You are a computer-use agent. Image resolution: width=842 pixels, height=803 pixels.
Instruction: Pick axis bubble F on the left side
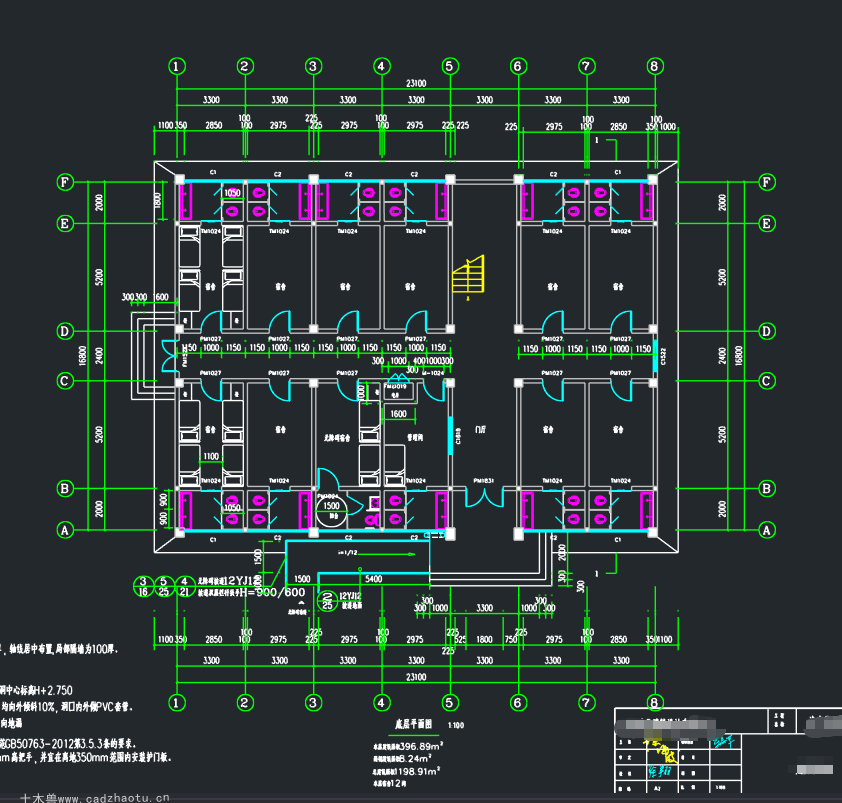(x=65, y=182)
